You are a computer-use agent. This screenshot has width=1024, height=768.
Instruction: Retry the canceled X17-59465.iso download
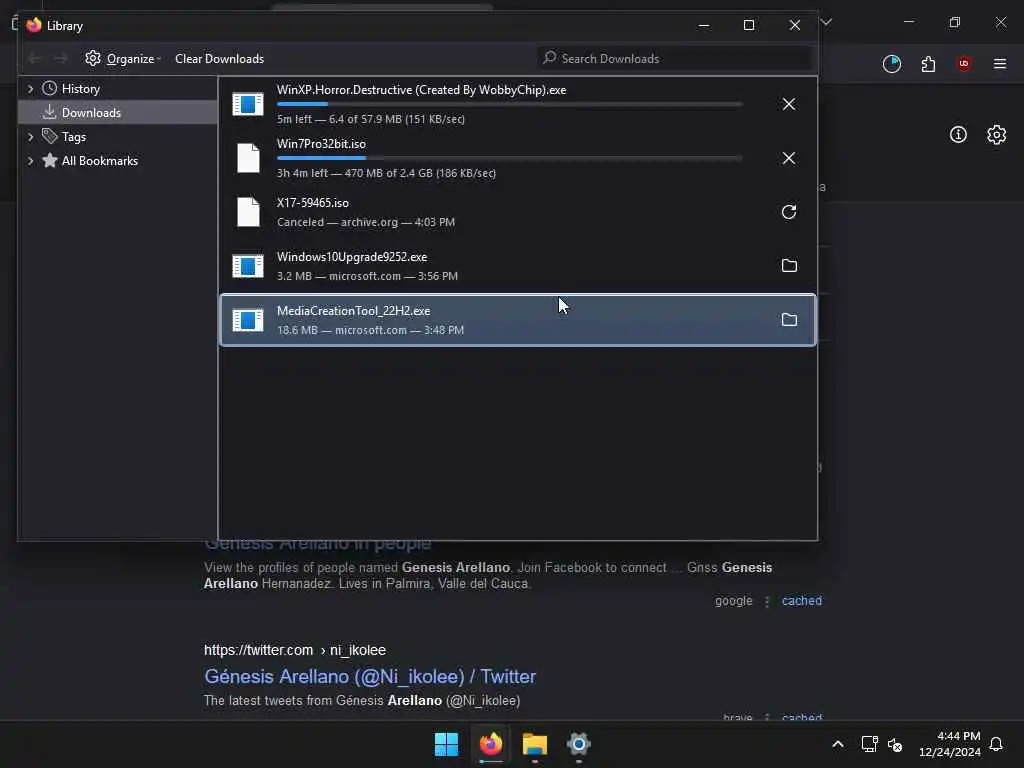point(789,212)
